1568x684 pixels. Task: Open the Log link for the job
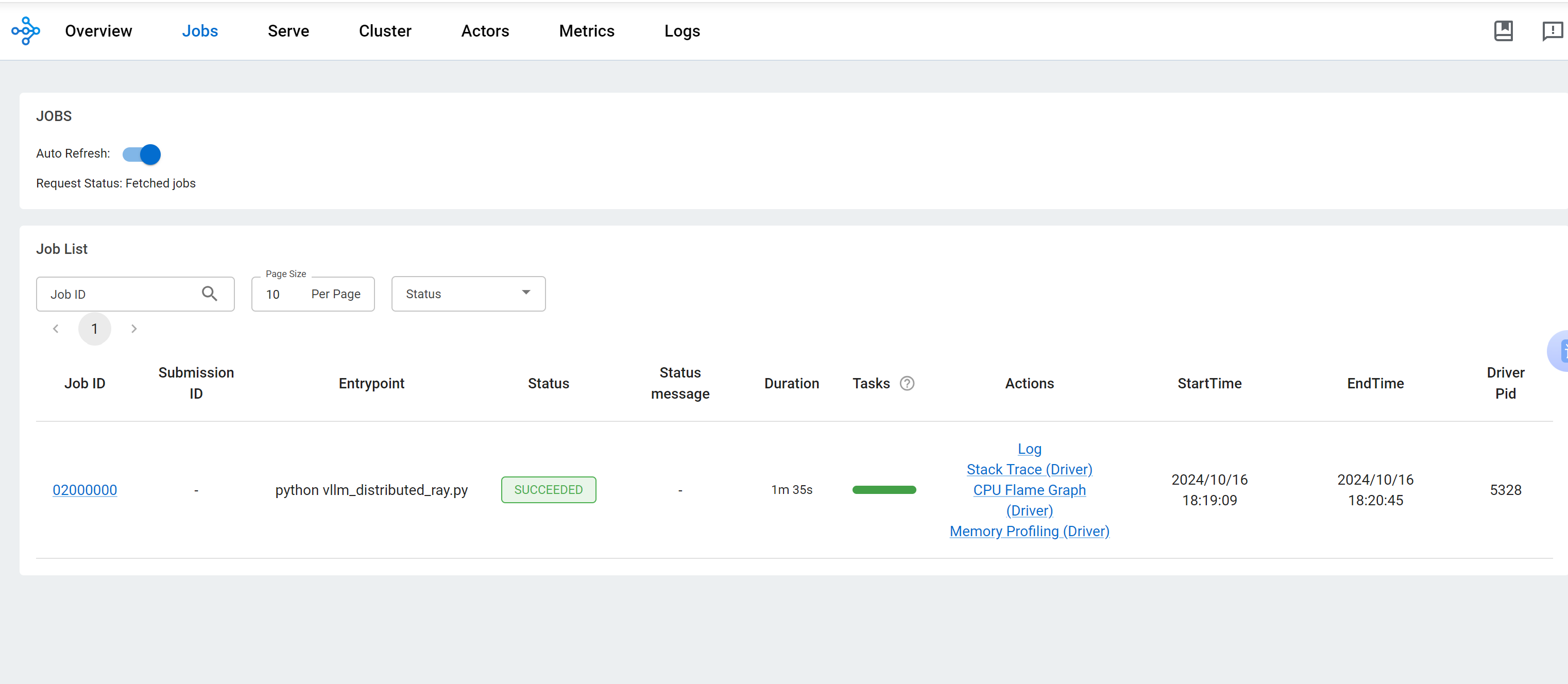point(1029,449)
